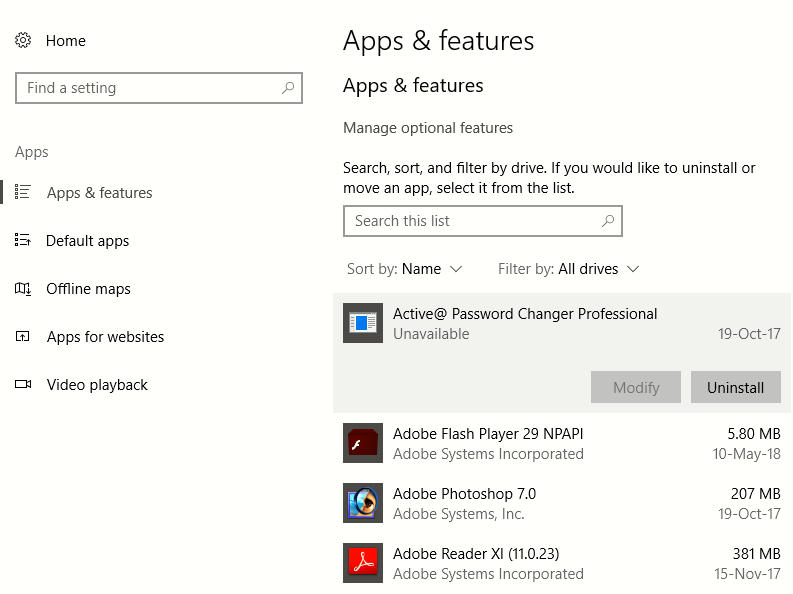Click the magnifier in Find a setting
This screenshot has height=594, width=793.
point(288,88)
